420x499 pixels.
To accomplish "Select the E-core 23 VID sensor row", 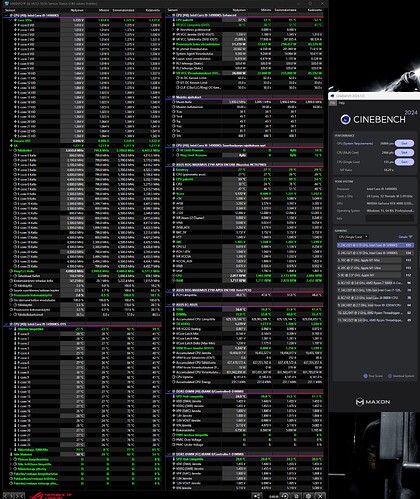I will [83, 136].
